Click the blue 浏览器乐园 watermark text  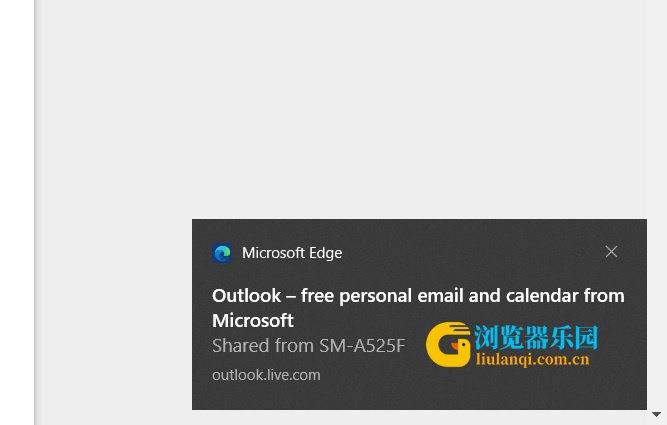click(x=536, y=338)
